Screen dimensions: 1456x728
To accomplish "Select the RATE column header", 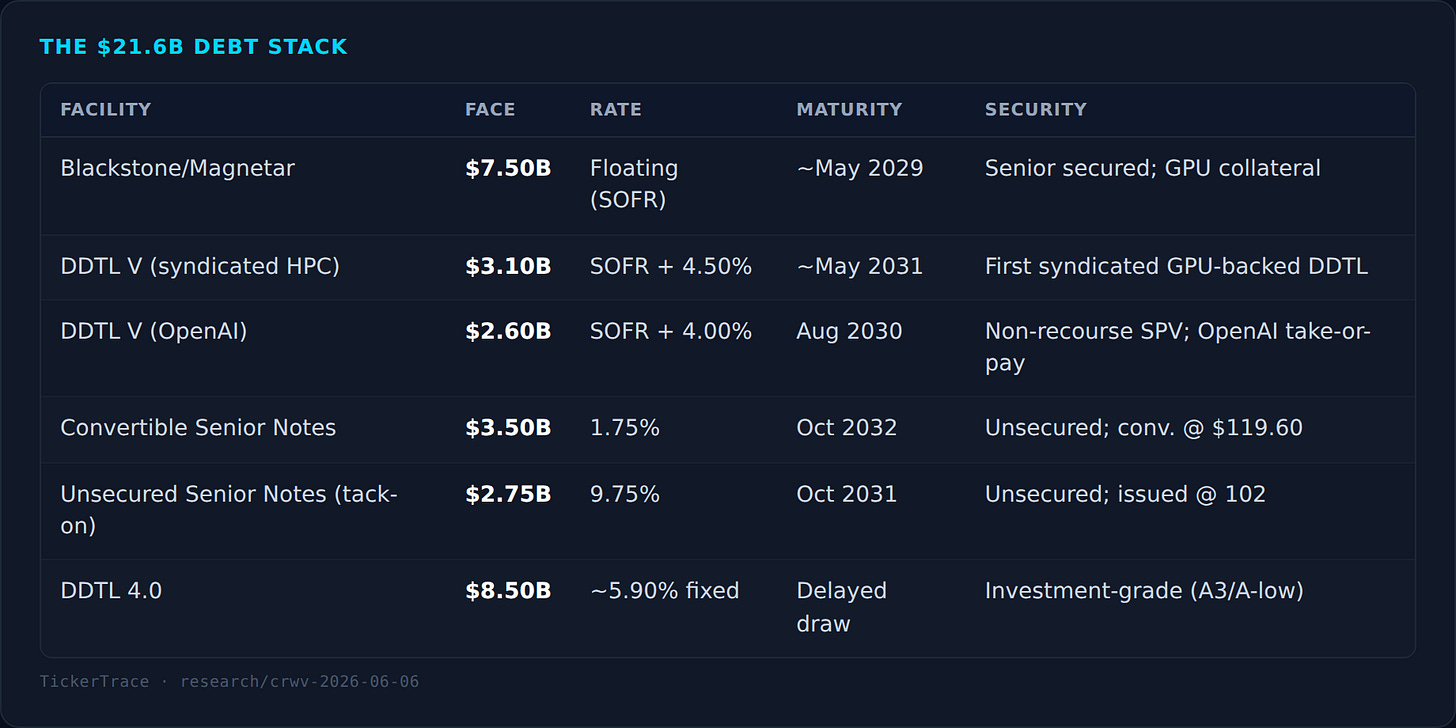I will tap(616, 110).
